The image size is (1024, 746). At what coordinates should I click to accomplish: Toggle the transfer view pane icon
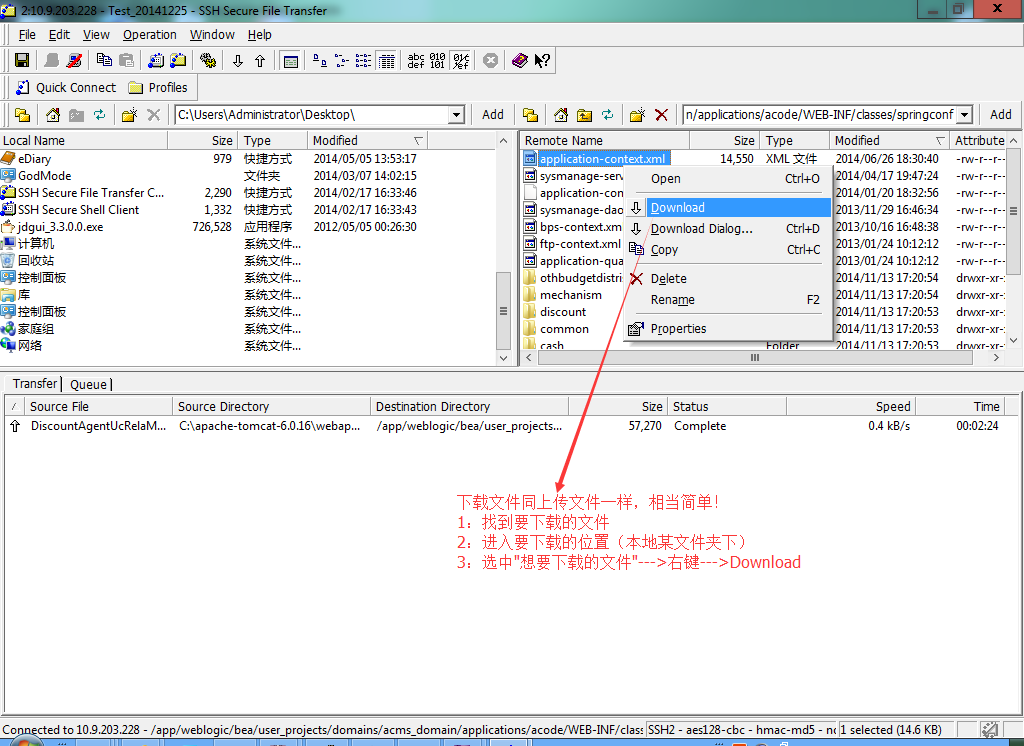290,61
